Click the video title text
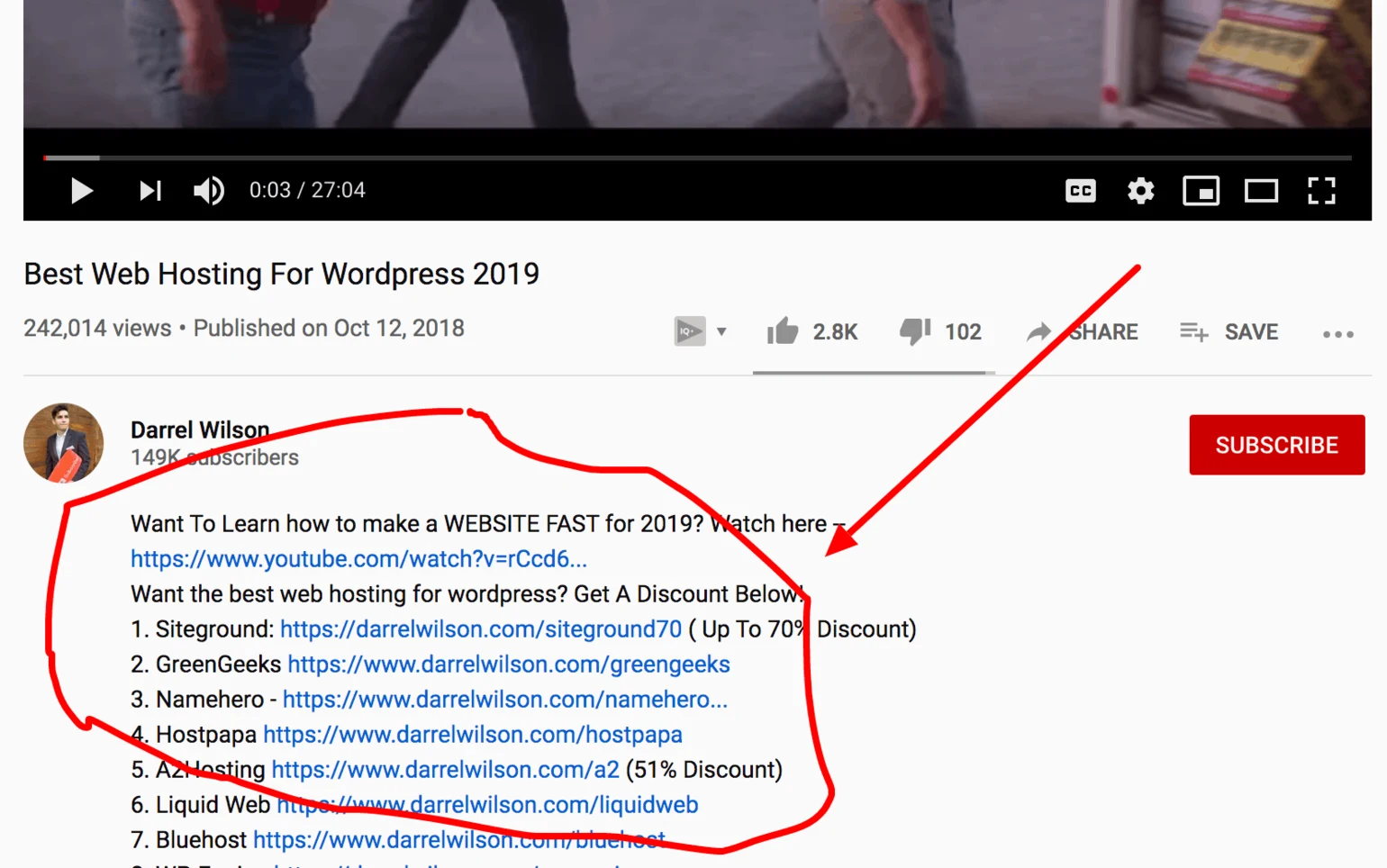This screenshot has height=868, width=1387. tap(282, 274)
